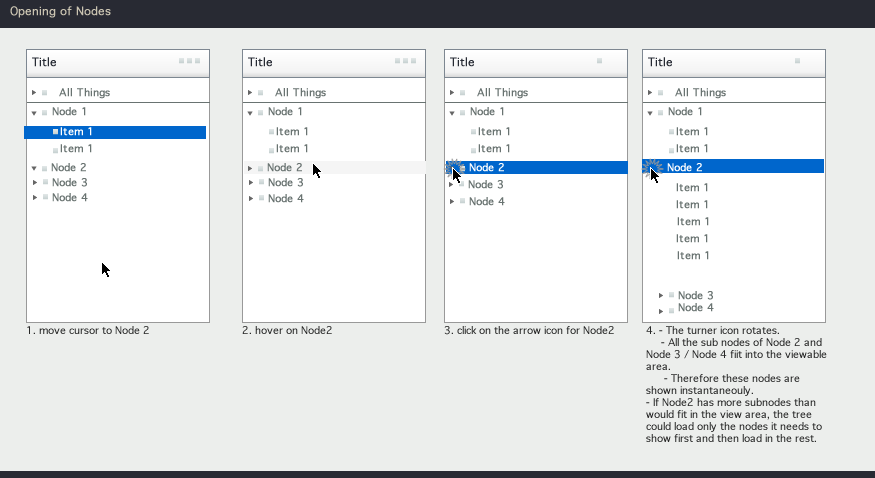Click the single square icon in the third panel's title bar

(599, 61)
